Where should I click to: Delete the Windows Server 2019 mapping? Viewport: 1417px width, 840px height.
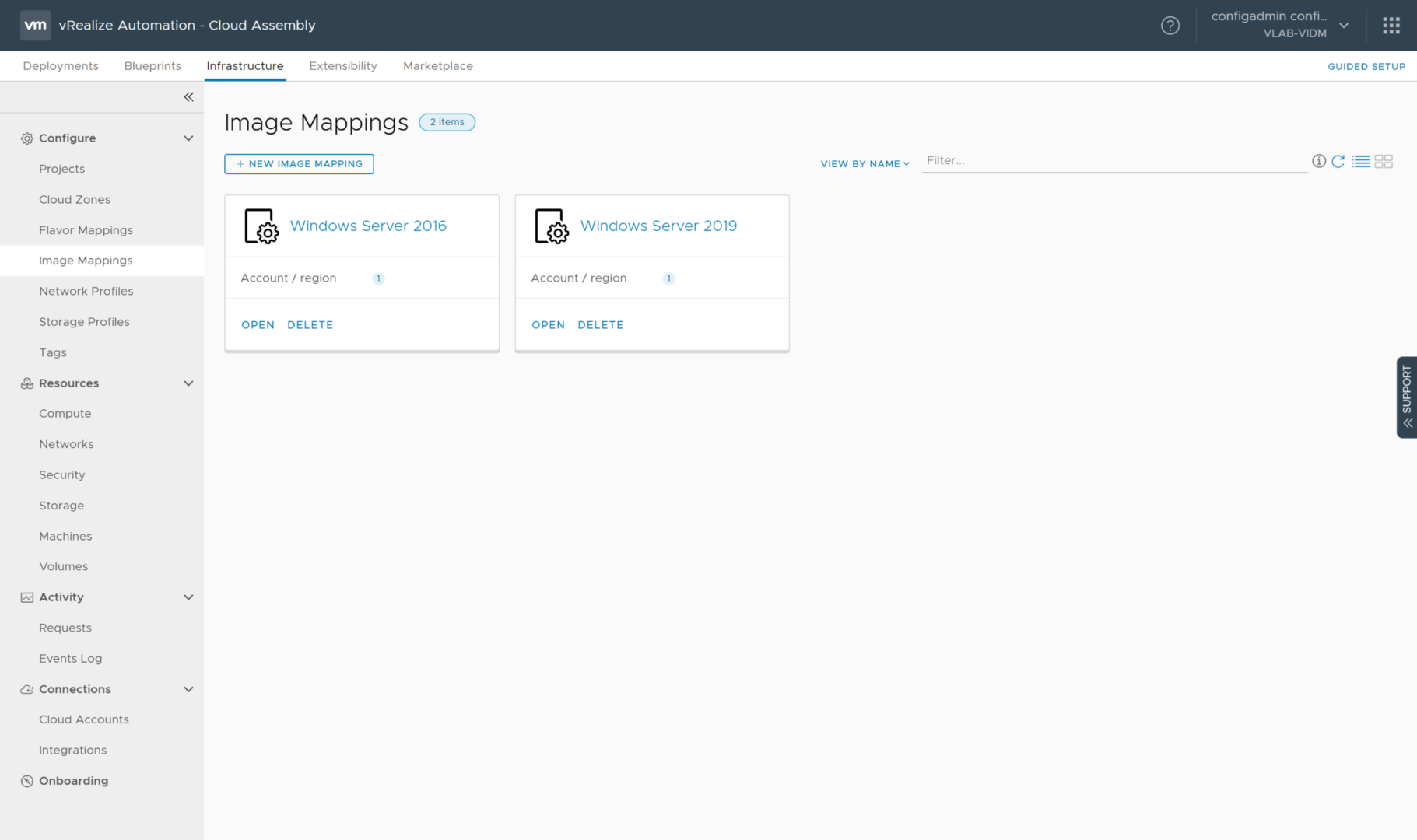(600, 325)
